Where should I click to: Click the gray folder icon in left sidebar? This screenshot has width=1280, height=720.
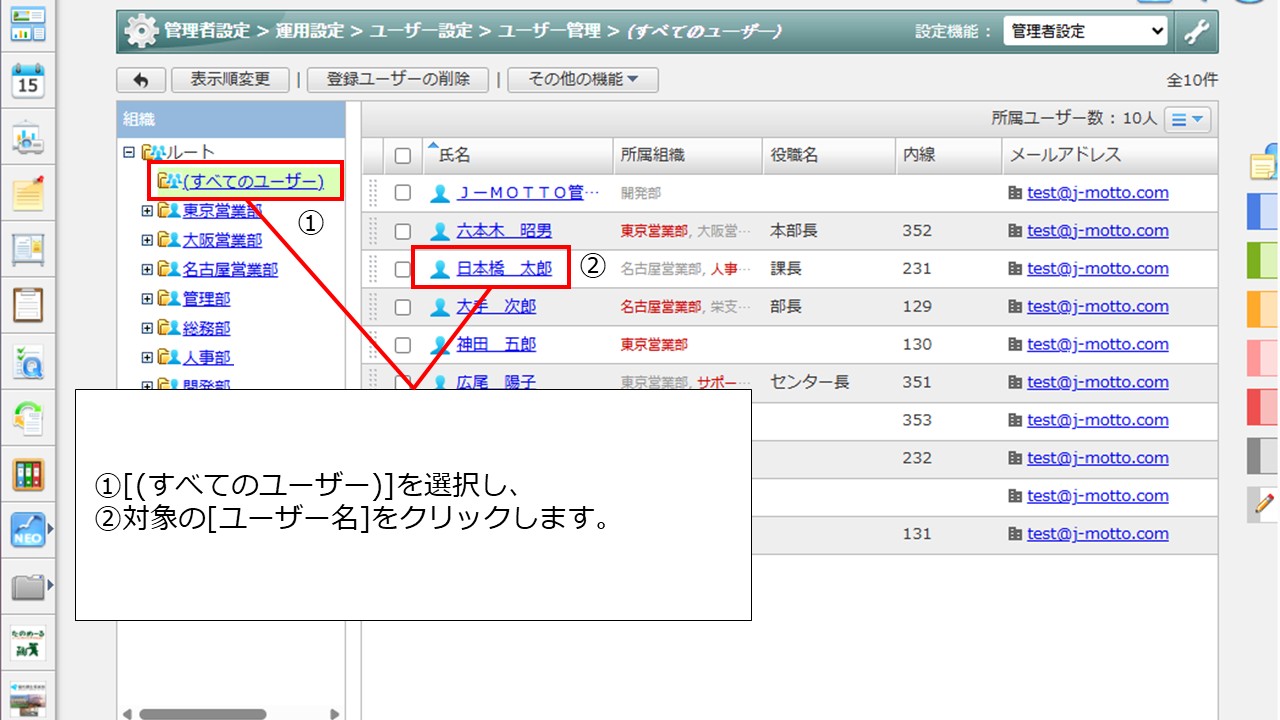pos(28,586)
